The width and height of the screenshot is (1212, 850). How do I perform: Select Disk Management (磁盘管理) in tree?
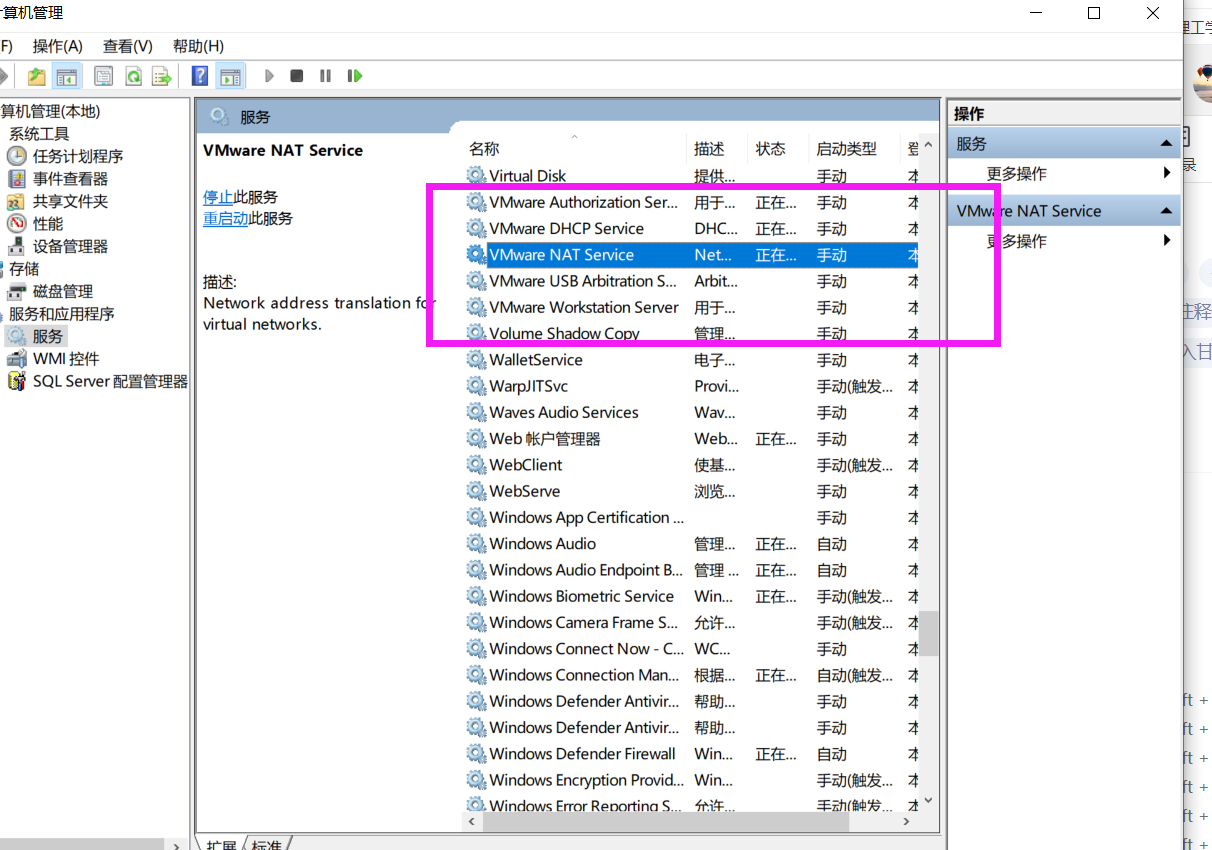[63, 291]
